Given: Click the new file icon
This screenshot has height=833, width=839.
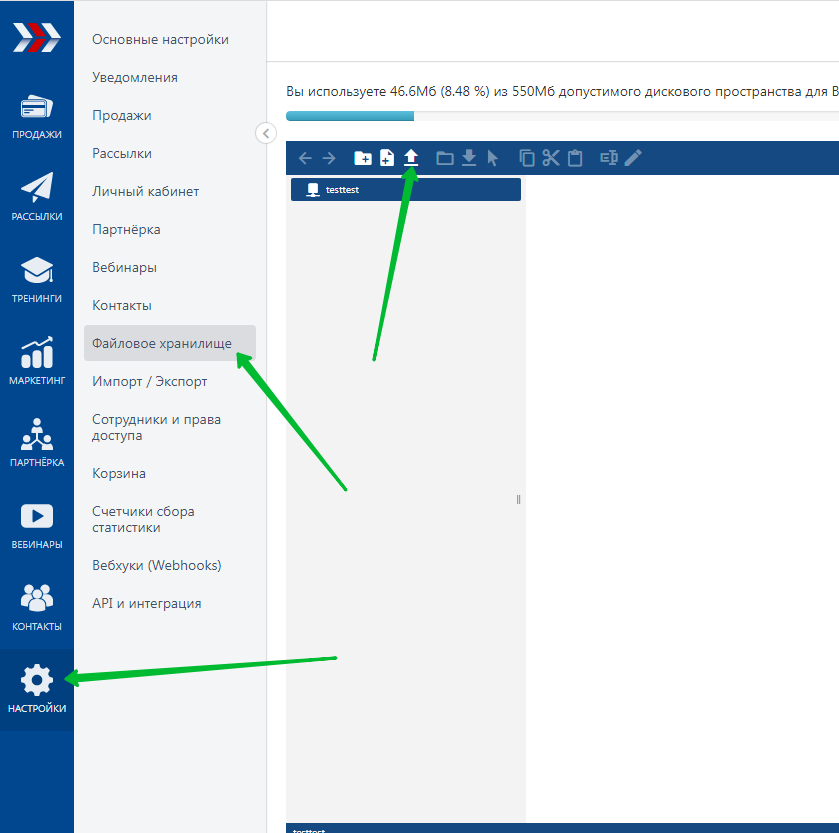Looking at the screenshot, I should (387, 158).
